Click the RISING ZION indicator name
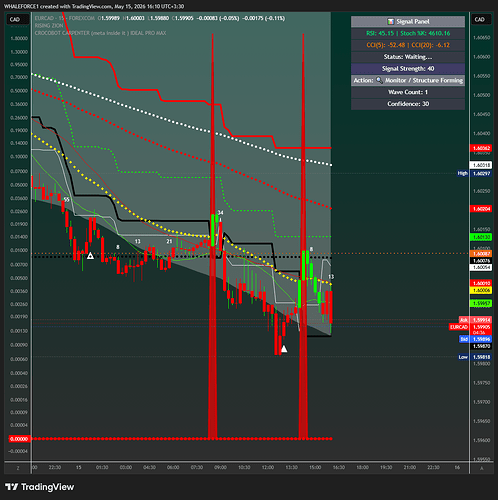Screen dimensions: 498x500 click(49, 26)
